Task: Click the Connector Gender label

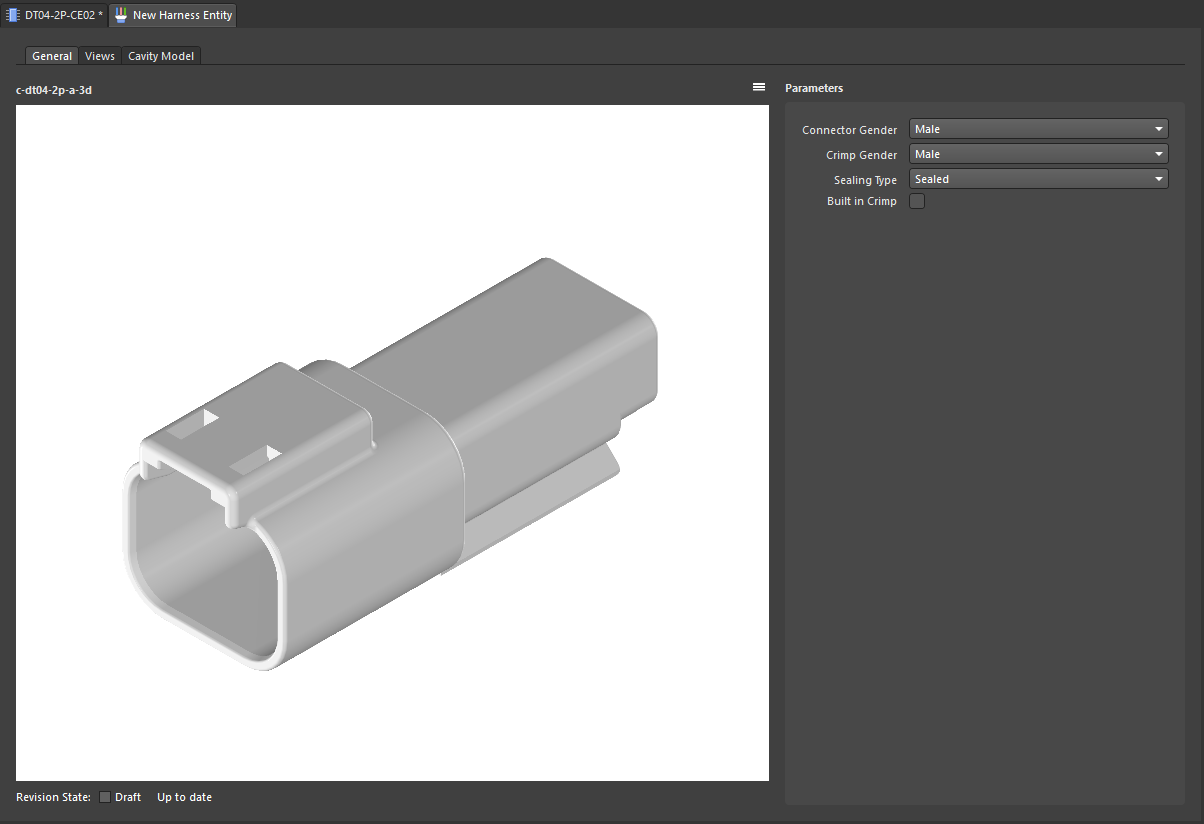Action: (x=849, y=130)
